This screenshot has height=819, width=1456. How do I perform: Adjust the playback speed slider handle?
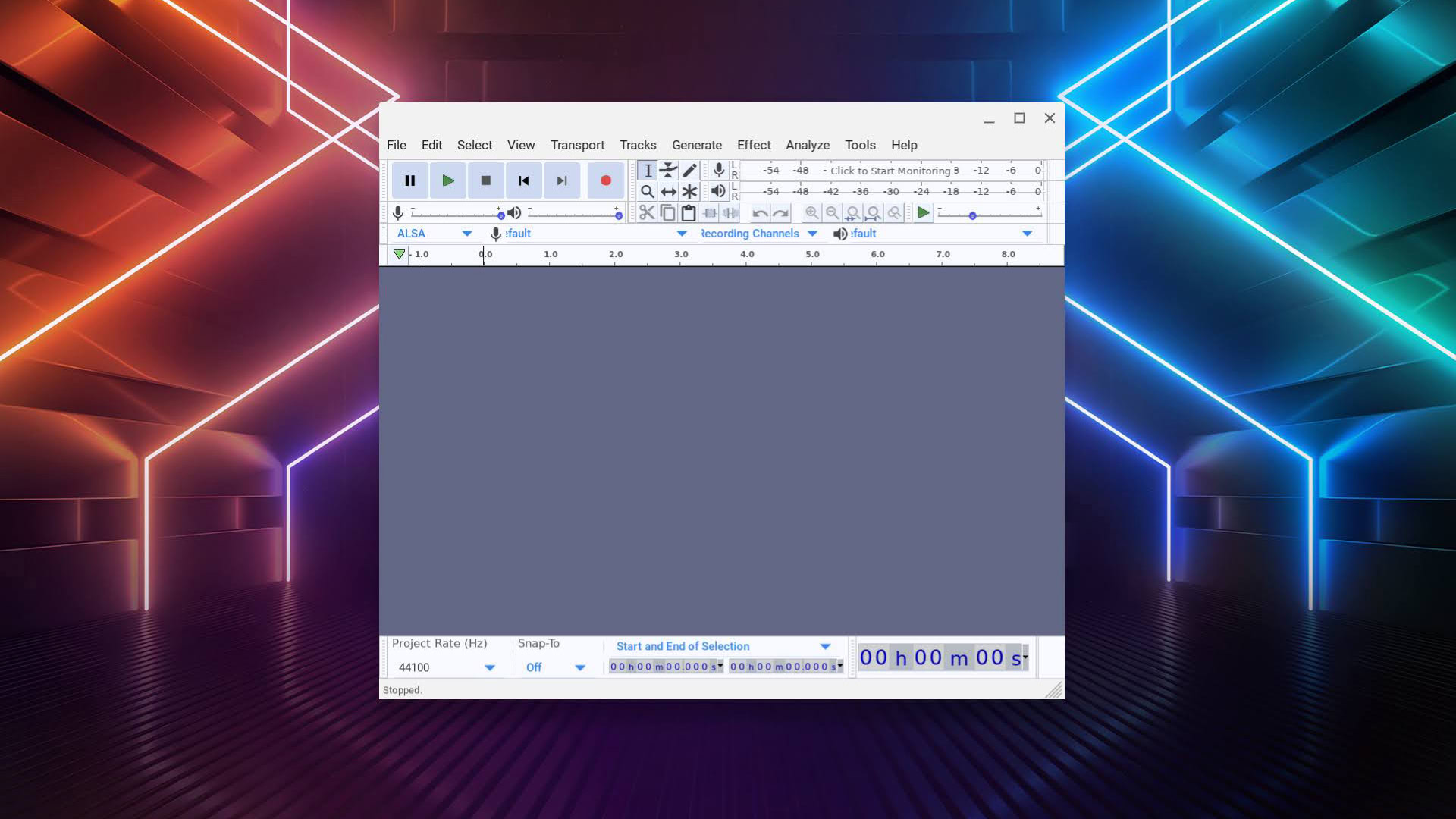click(x=972, y=216)
